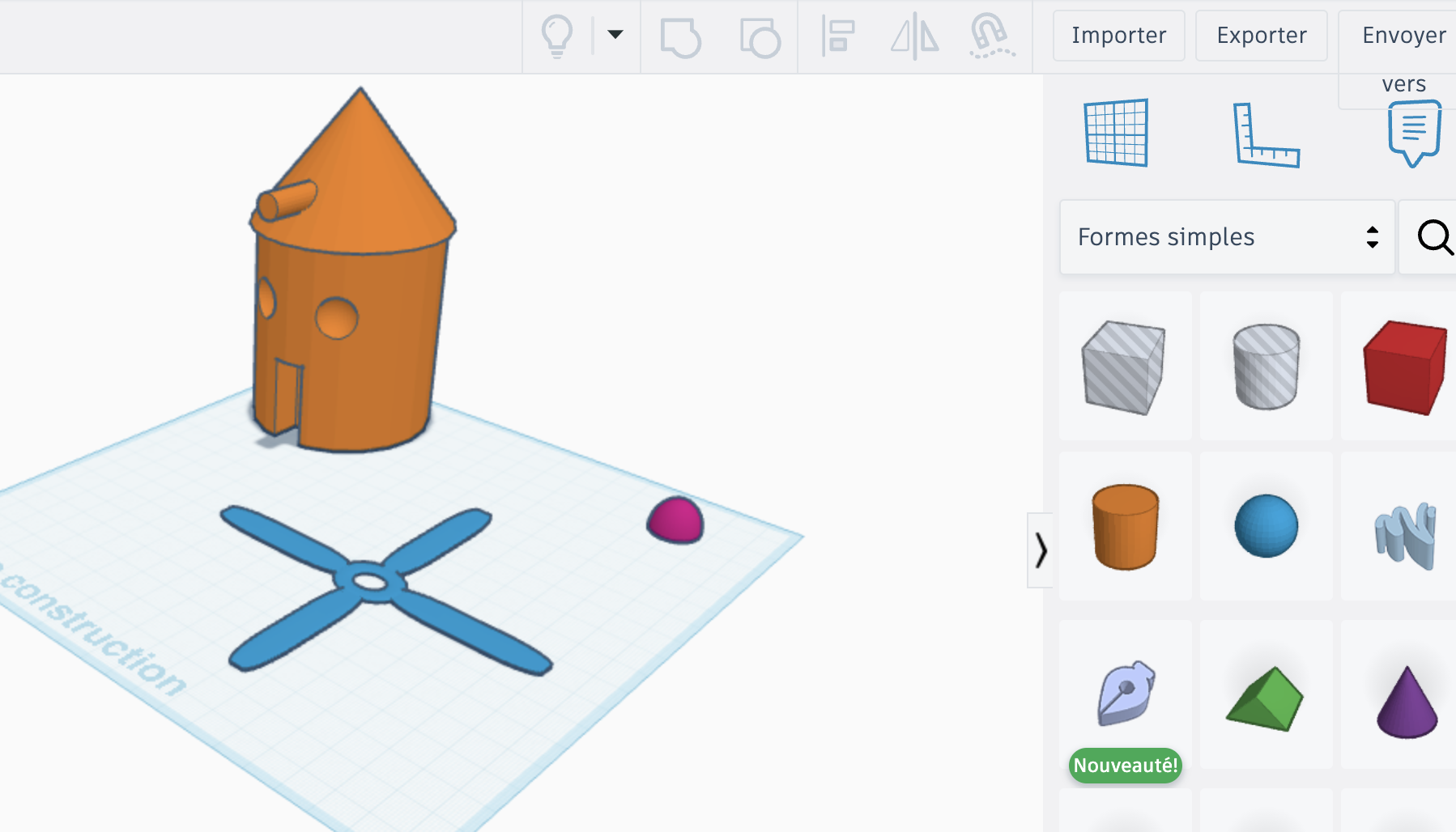
Task: Open the Formes simples category dropdown
Action: [x=1227, y=237]
